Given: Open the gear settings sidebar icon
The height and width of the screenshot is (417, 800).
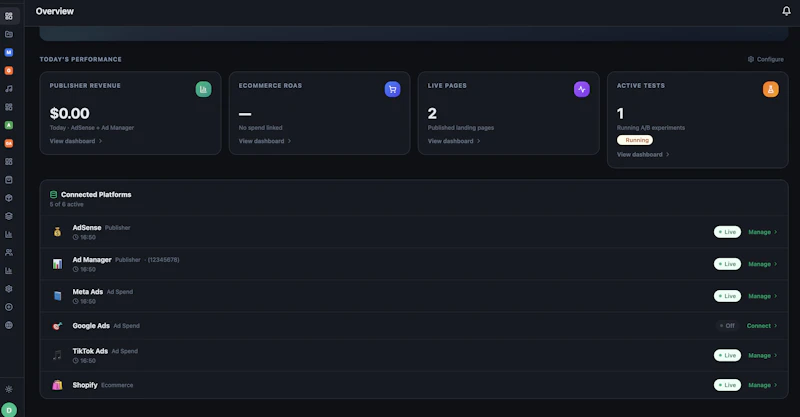Looking at the screenshot, I should [9, 289].
